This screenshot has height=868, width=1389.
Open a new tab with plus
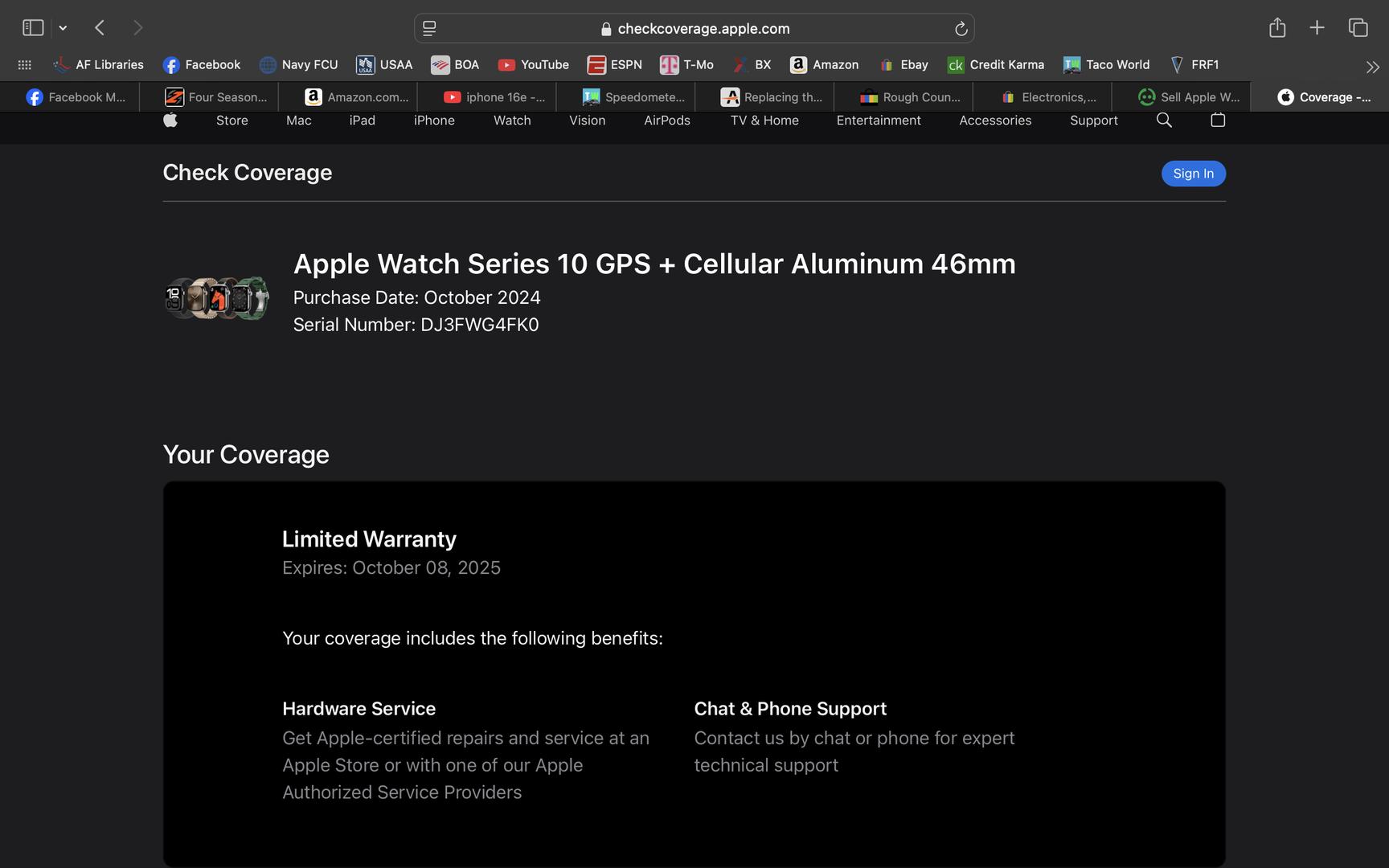point(1317,28)
